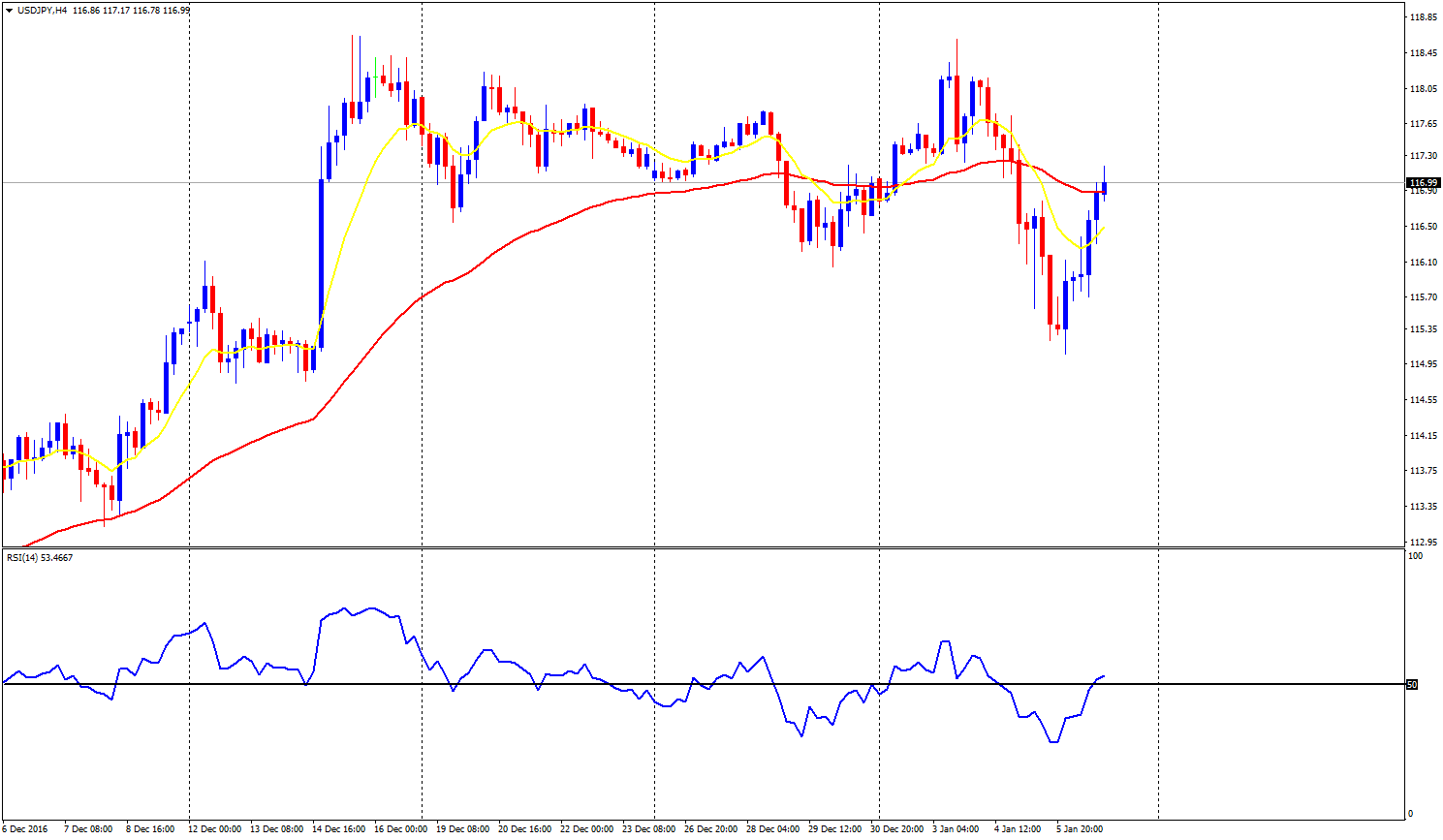Viewport: 1443px width, 840px height.
Task: Click price axis label 112.95
Action: point(1423,543)
